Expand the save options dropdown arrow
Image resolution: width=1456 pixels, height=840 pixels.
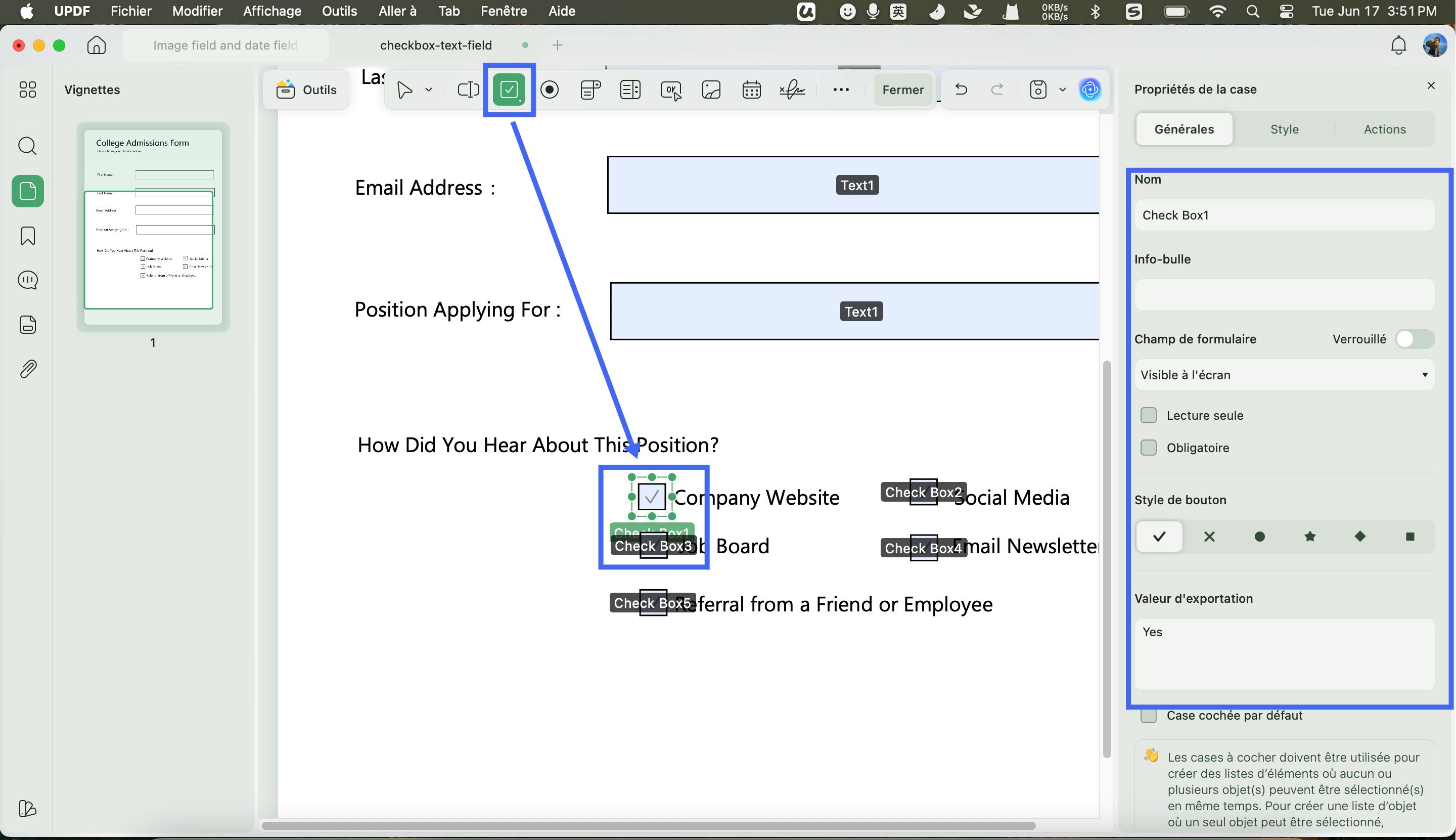pyautogui.click(x=1062, y=90)
